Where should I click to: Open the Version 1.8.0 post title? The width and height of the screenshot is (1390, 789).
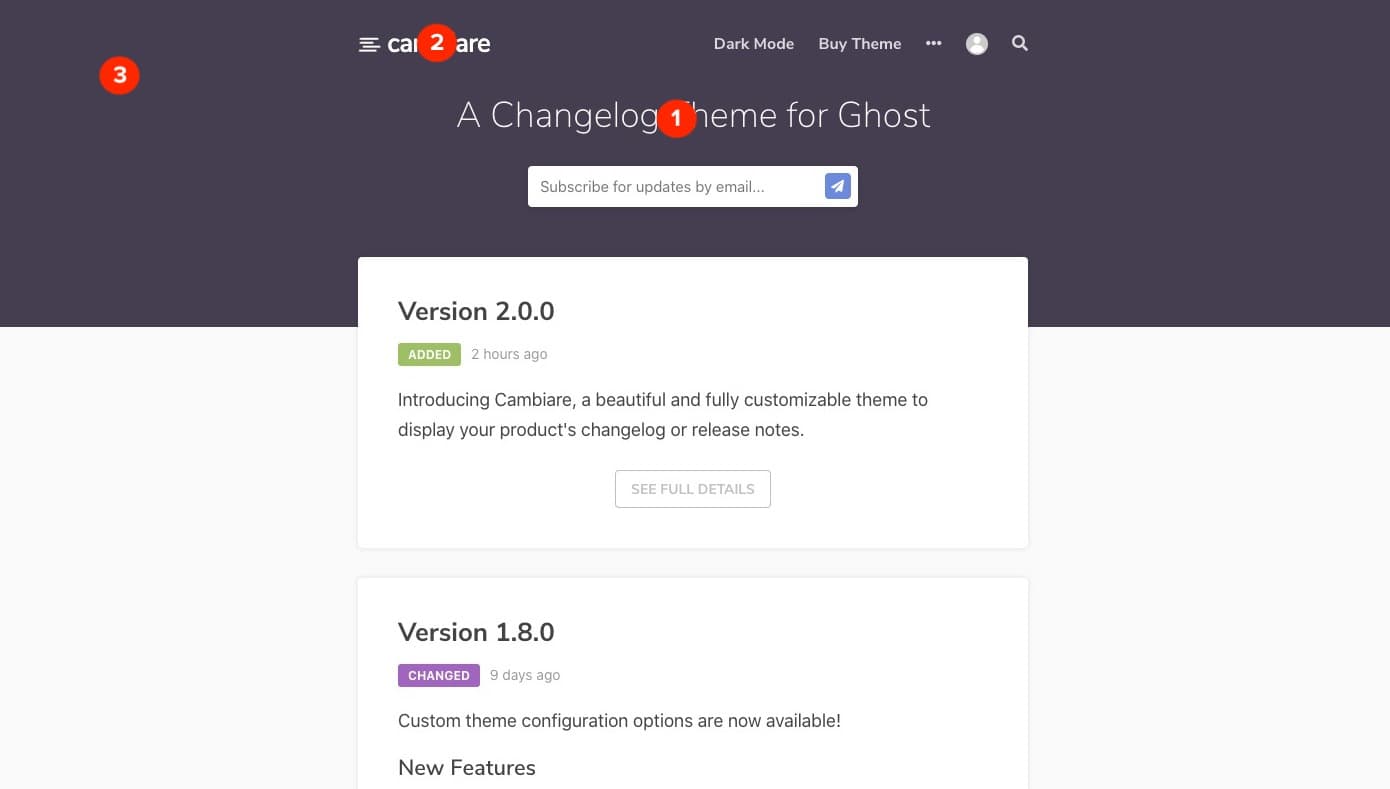(476, 632)
